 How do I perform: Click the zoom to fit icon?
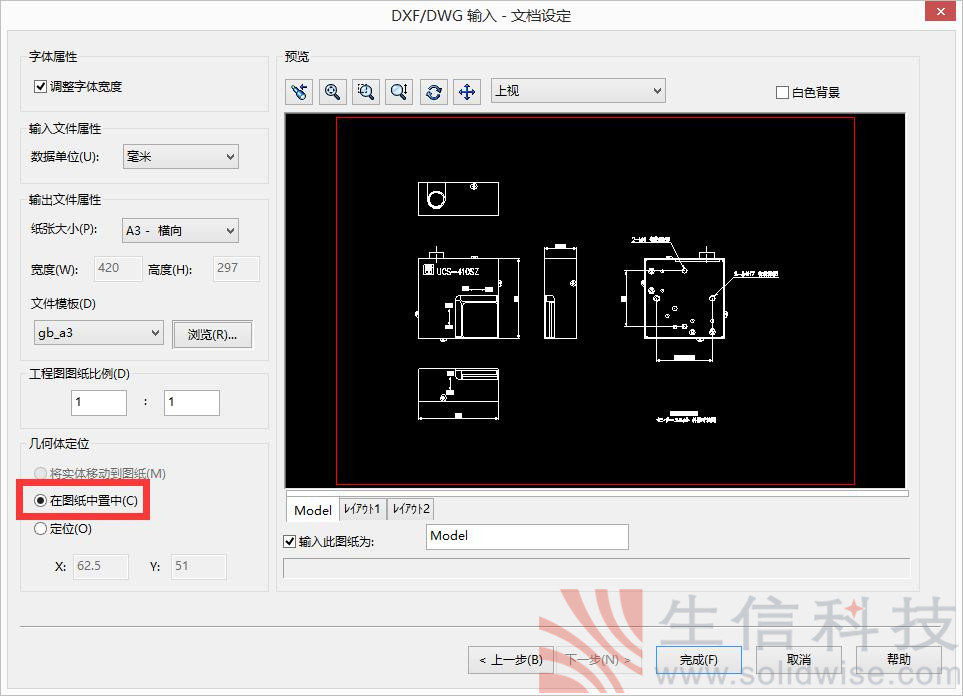point(332,92)
